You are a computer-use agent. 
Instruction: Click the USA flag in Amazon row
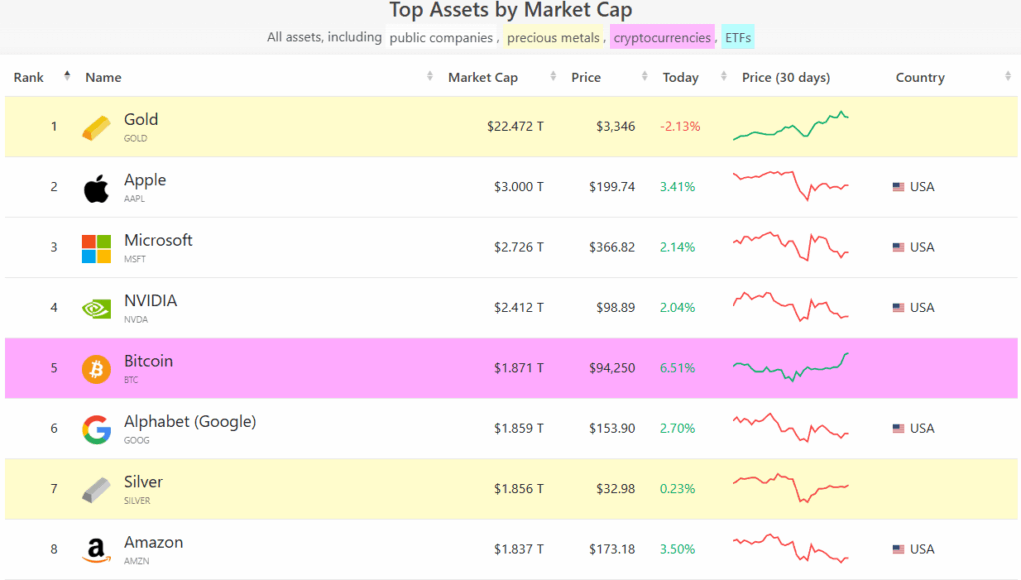click(x=899, y=549)
